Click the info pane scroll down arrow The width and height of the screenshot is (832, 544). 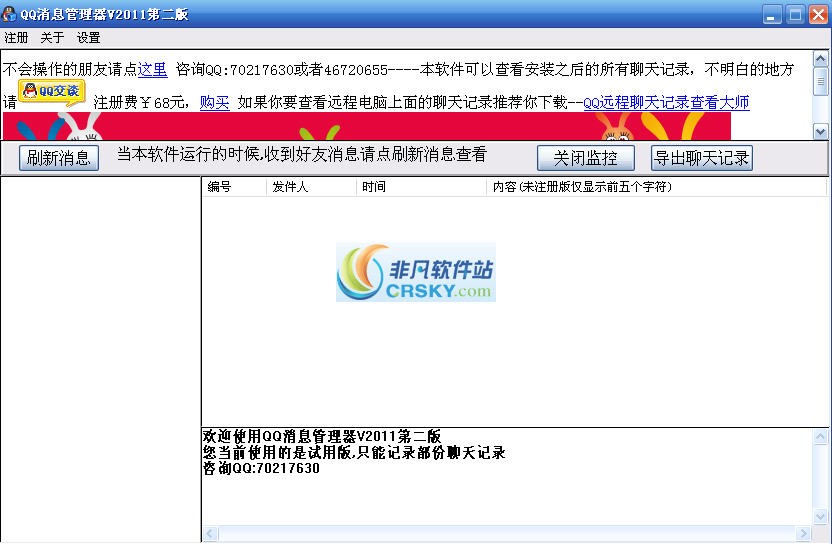click(x=820, y=131)
